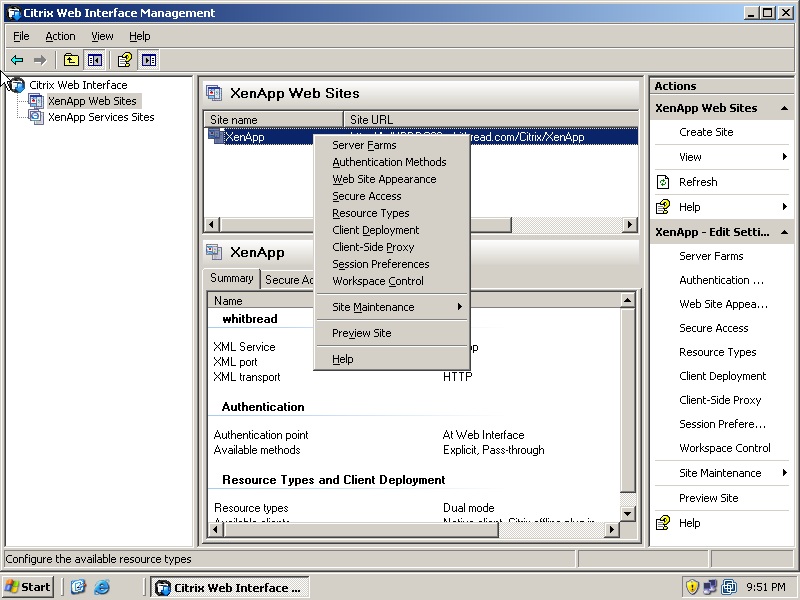Image resolution: width=800 pixels, height=600 pixels.
Task: Click Secure Access in Actions pane
Action: coord(714,328)
